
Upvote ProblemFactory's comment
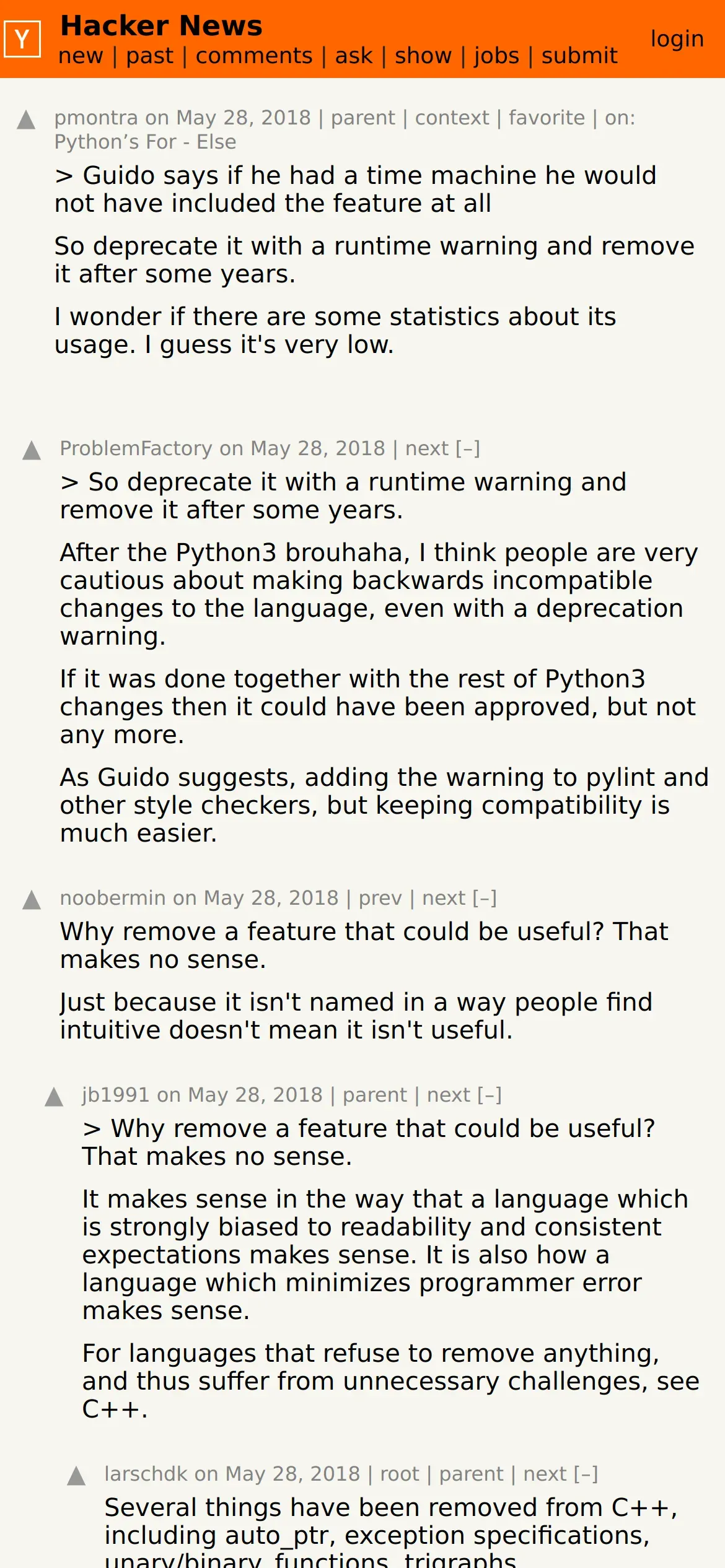pyautogui.click(x=32, y=450)
